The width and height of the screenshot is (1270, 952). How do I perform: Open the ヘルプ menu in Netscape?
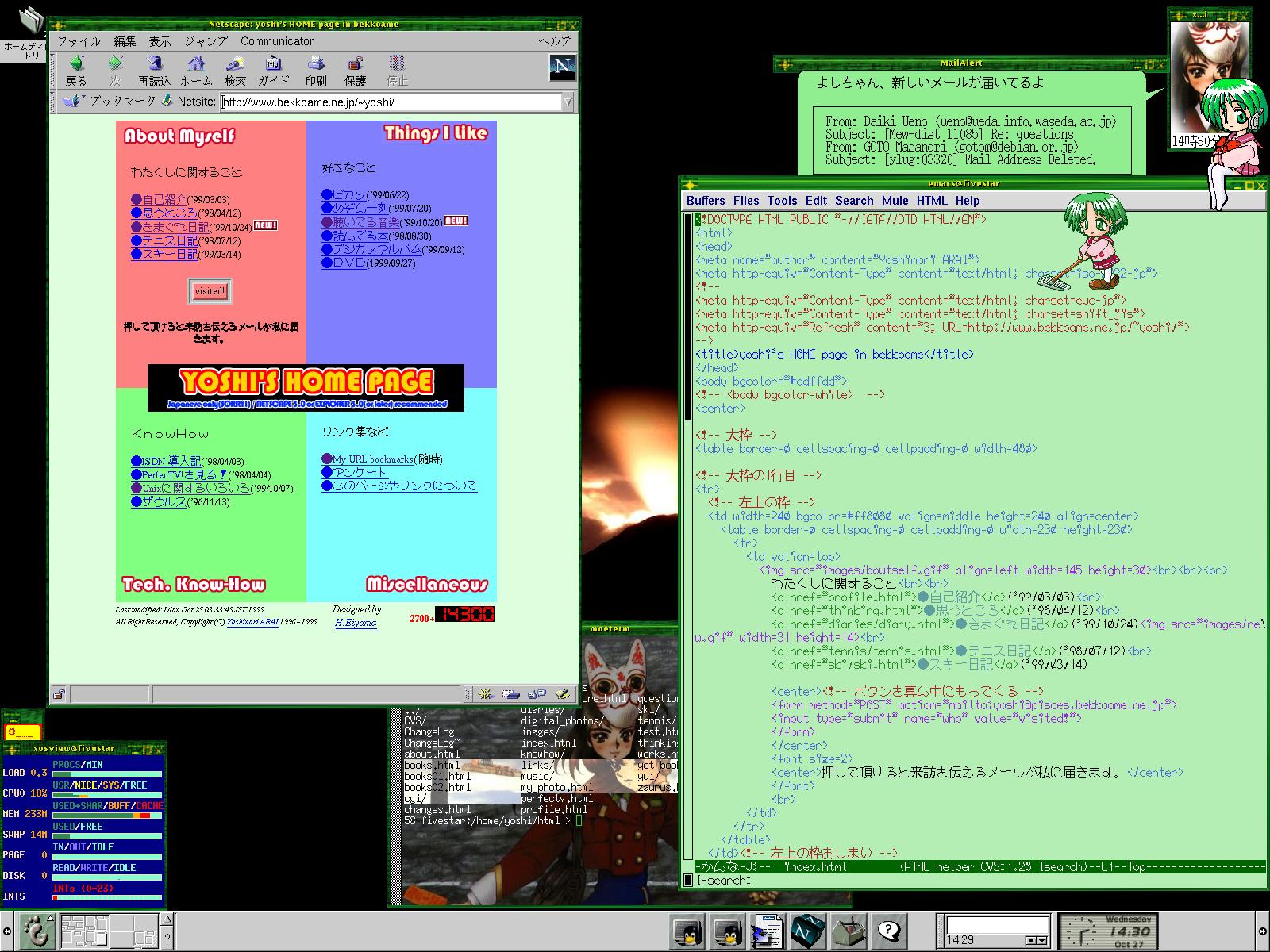[555, 41]
